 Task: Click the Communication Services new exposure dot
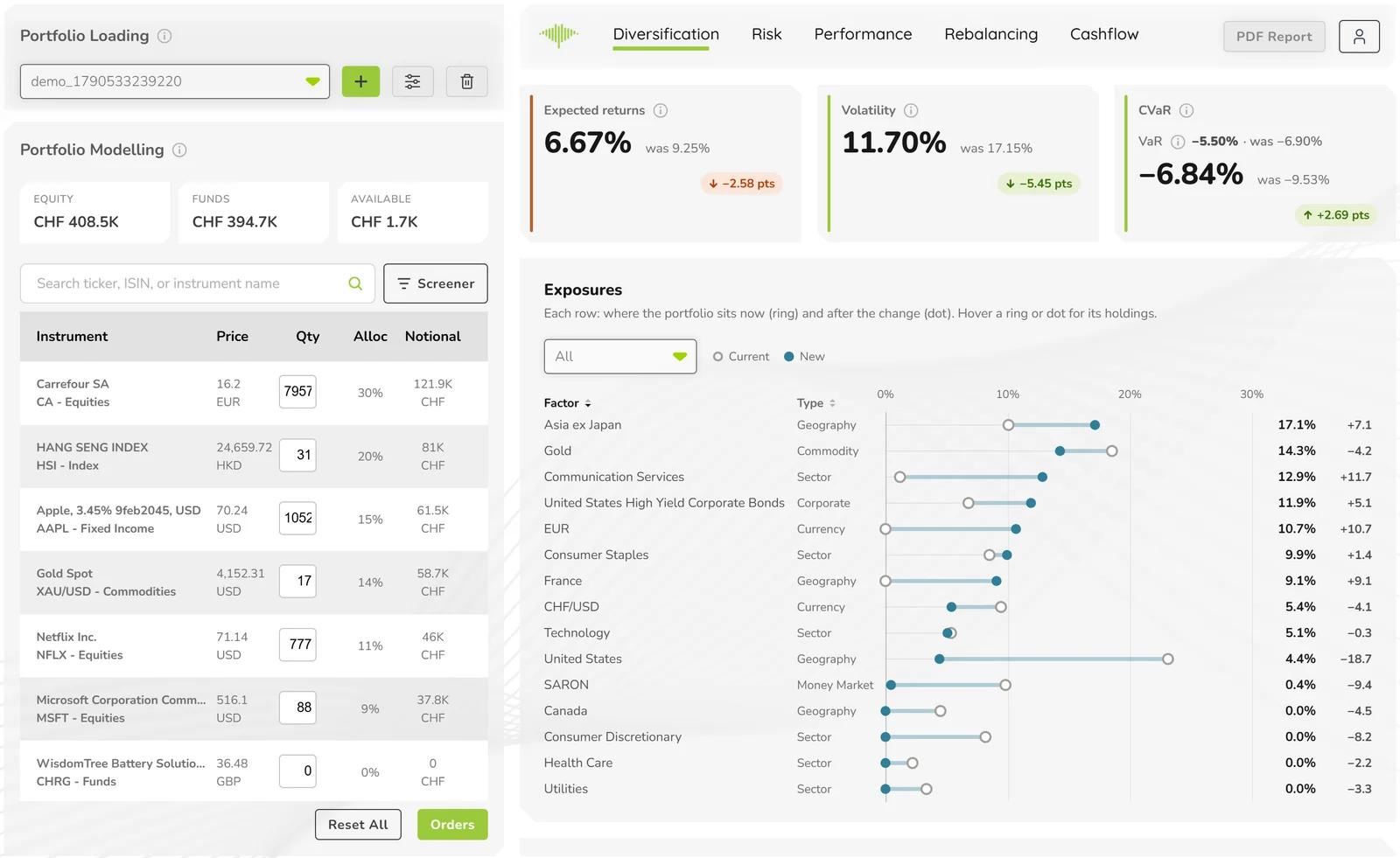click(1042, 477)
